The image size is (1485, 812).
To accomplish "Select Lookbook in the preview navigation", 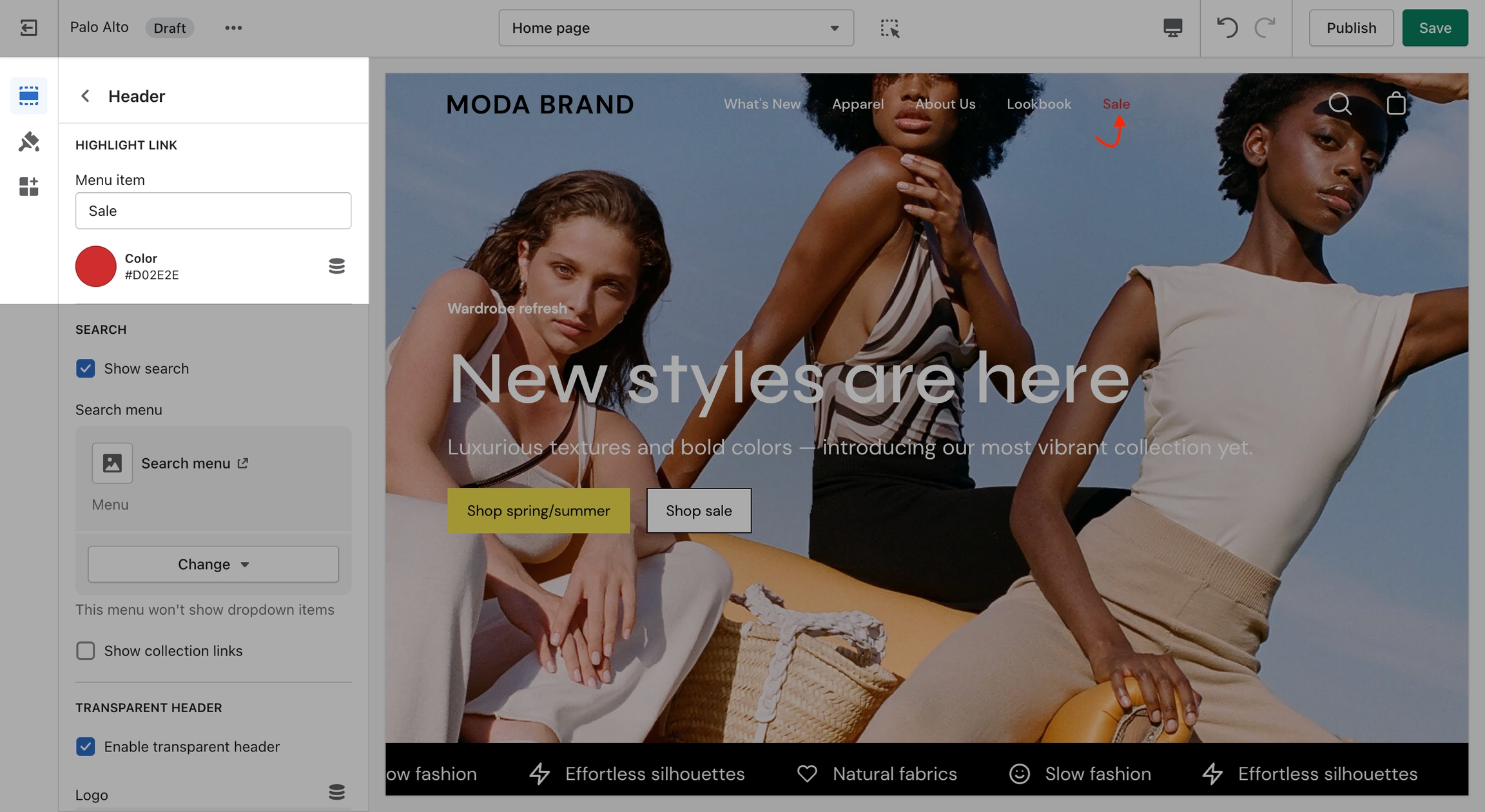I will pyautogui.click(x=1039, y=104).
